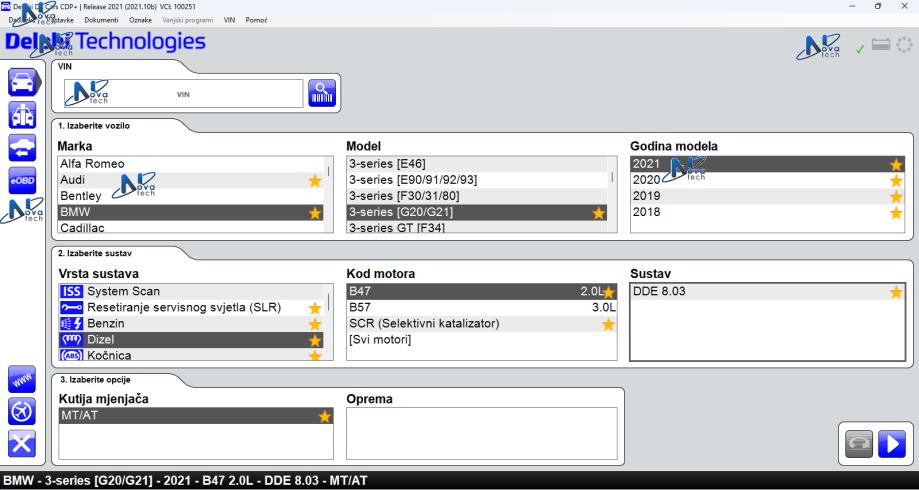The width and height of the screenshot is (919, 490).
Task: Click the blue X exit icon
Action: point(22,444)
